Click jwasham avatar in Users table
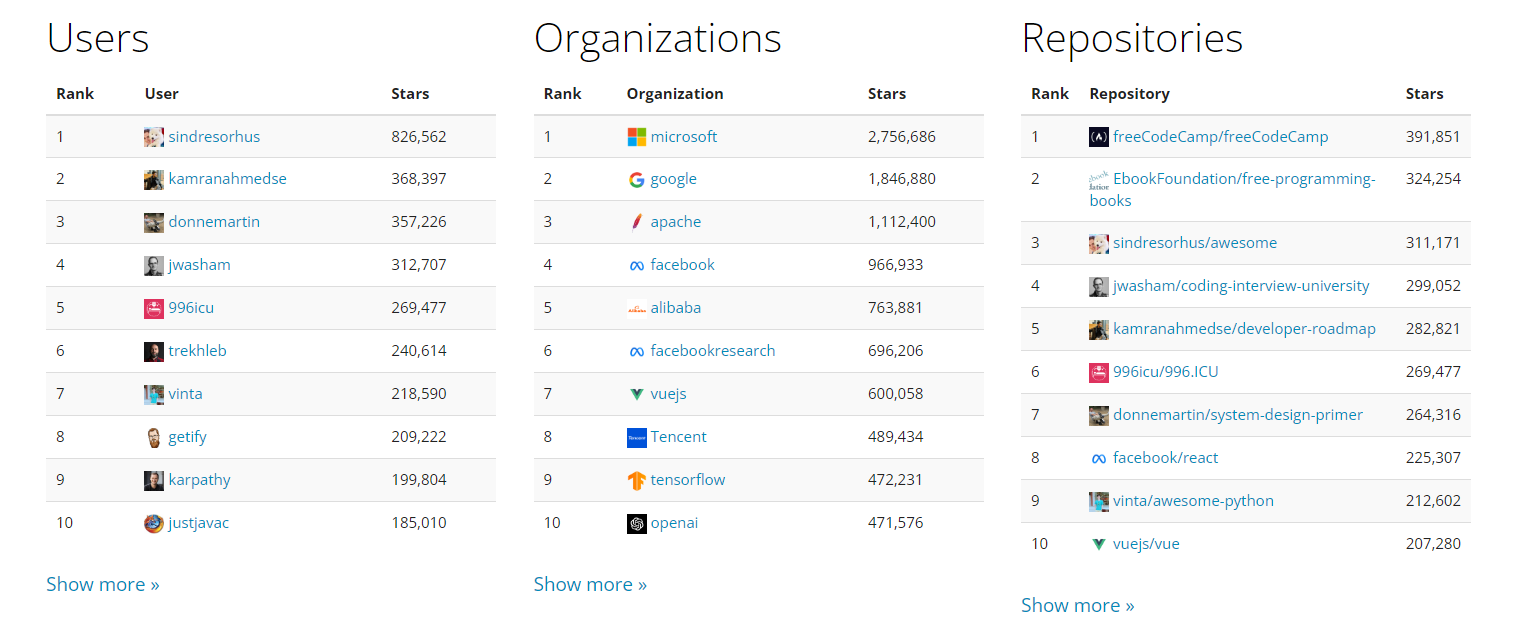This screenshot has height=637, width=1531. coord(154,266)
